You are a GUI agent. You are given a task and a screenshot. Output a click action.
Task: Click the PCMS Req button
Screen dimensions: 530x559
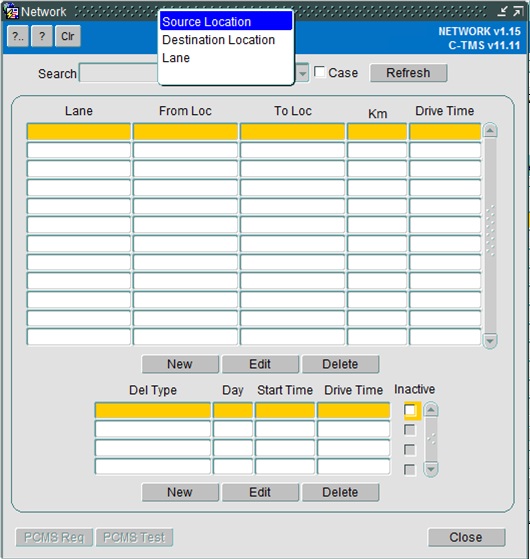54,537
